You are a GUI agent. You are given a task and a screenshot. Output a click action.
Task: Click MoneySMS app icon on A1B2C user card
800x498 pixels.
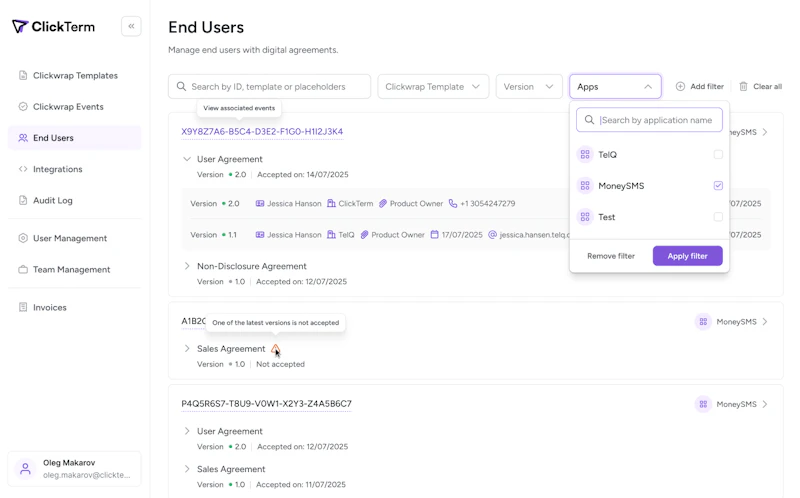(x=703, y=321)
